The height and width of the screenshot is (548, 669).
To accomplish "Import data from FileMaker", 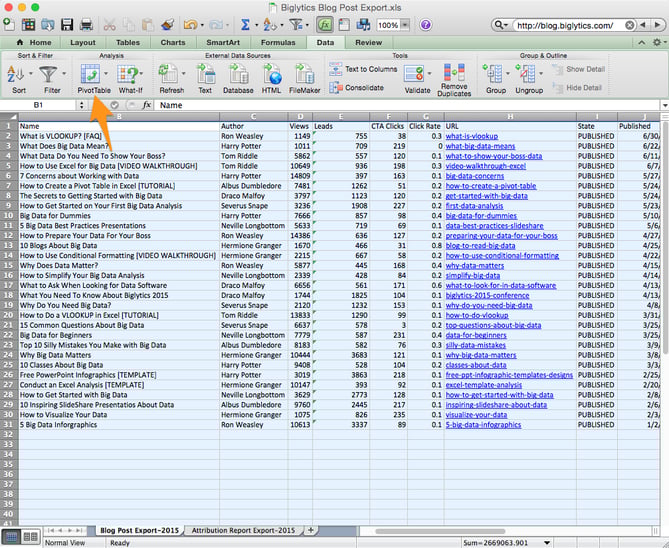I will tap(304, 79).
